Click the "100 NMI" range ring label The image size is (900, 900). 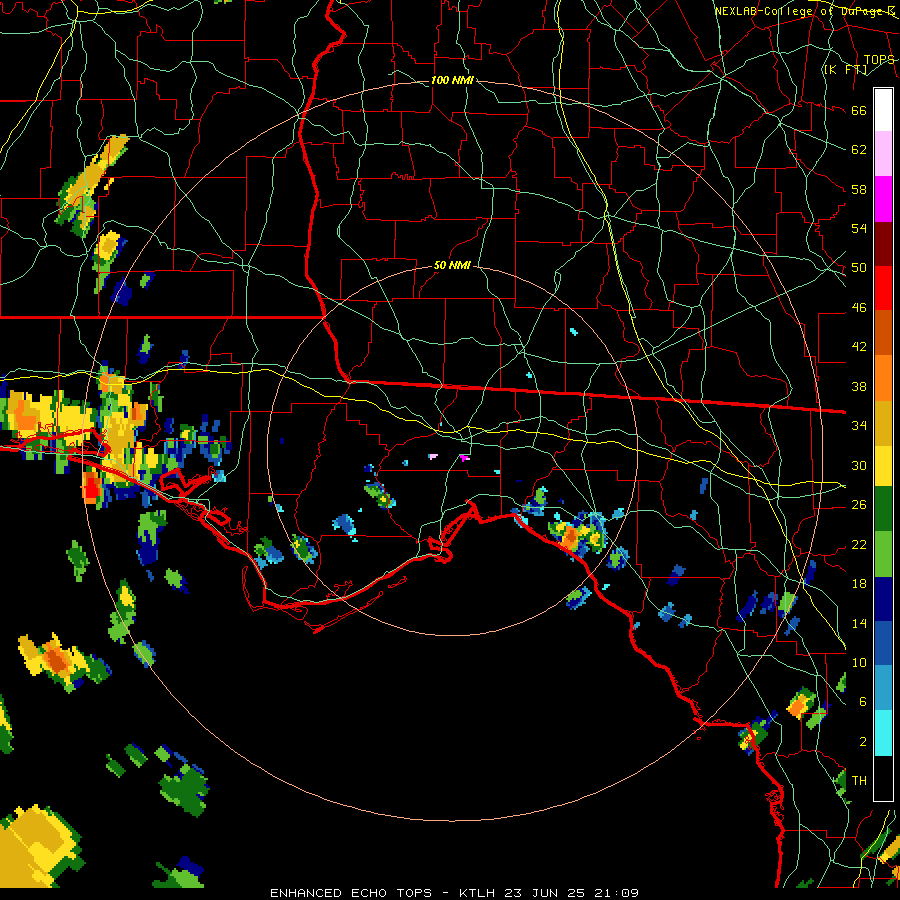[x=452, y=80]
